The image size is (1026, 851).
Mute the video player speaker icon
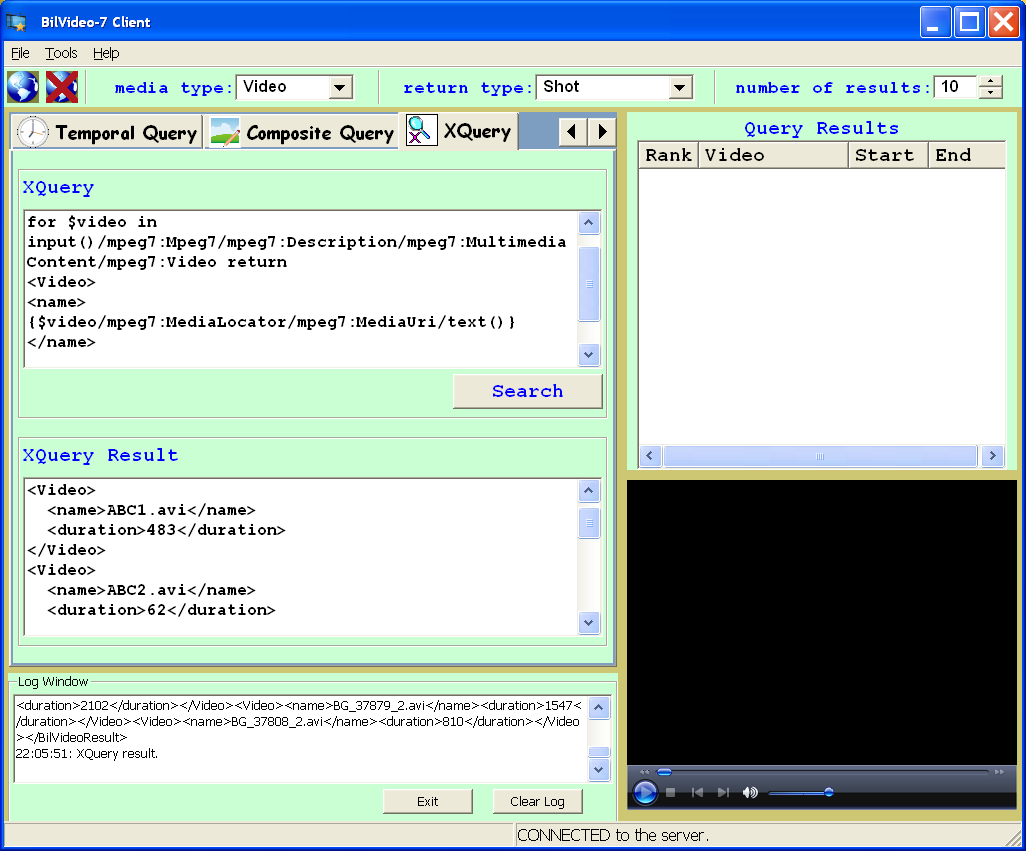pyautogui.click(x=749, y=792)
